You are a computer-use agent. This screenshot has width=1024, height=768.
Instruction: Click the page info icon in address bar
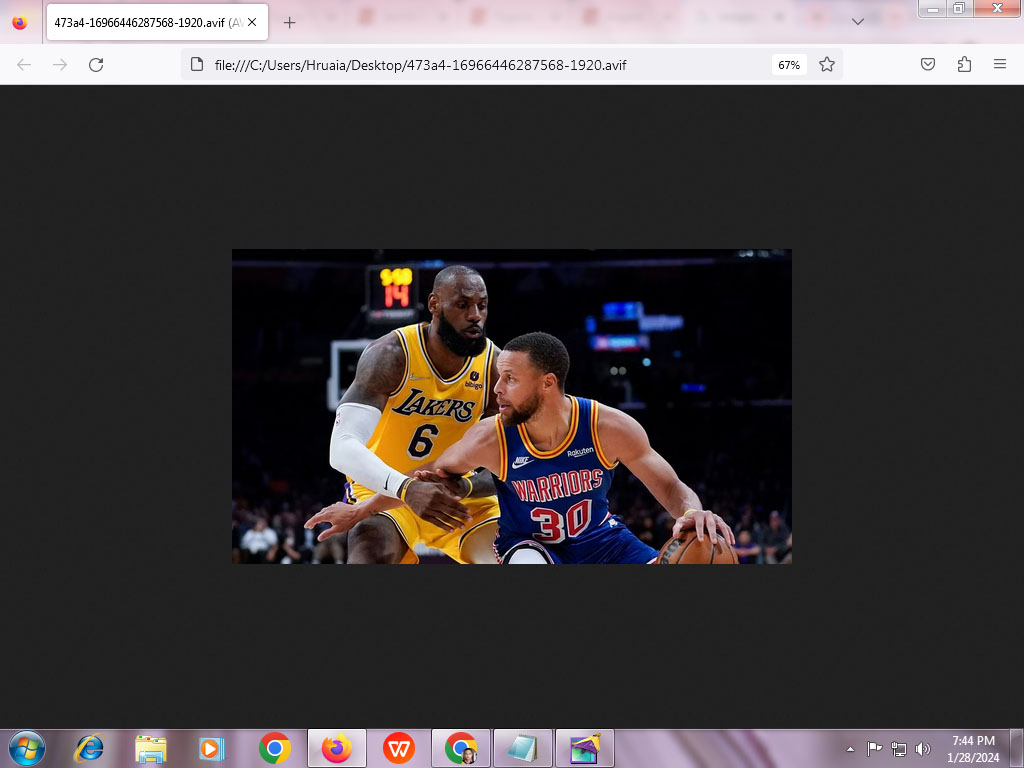[197, 65]
